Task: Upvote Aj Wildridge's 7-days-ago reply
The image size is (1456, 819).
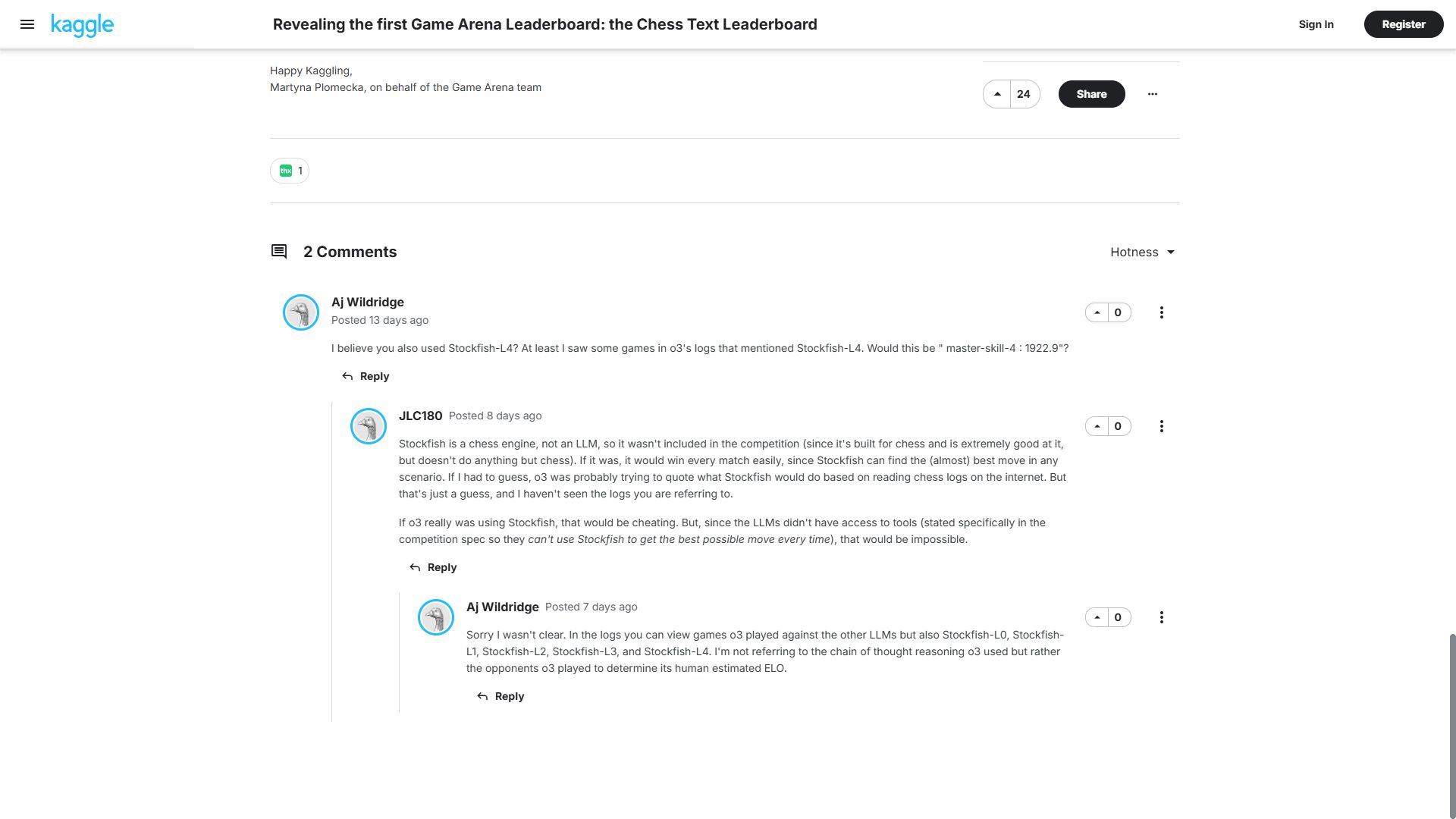Action: 1097,617
